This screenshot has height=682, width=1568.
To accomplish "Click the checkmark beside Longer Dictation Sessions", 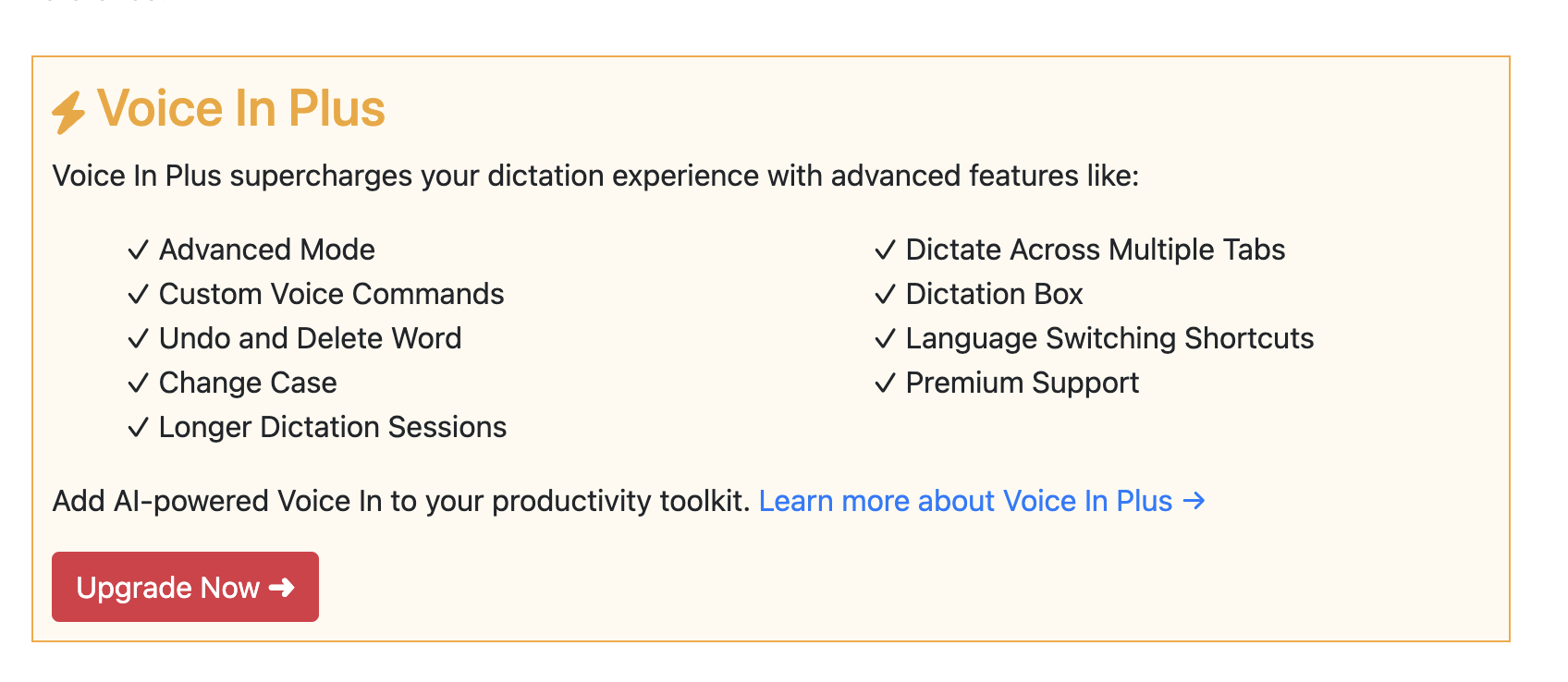I will click(x=137, y=426).
